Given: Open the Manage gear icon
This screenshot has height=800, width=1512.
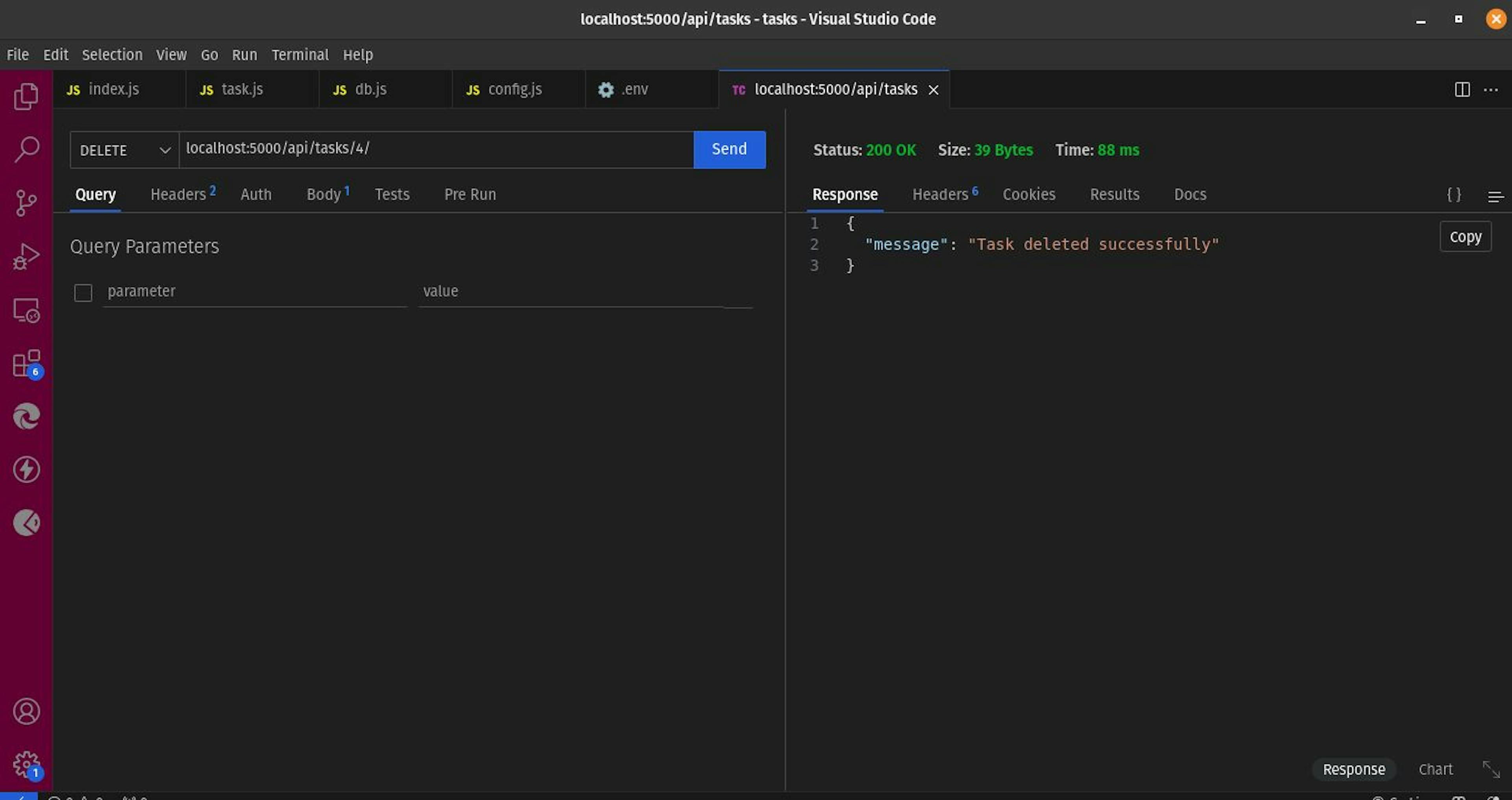Looking at the screenshot, I should tap(26, 764).
